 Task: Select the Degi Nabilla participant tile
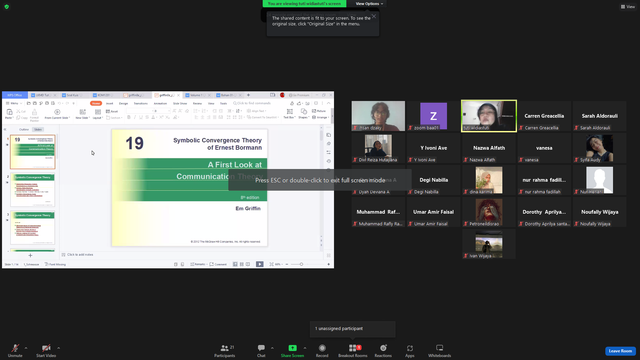point(433,180)
